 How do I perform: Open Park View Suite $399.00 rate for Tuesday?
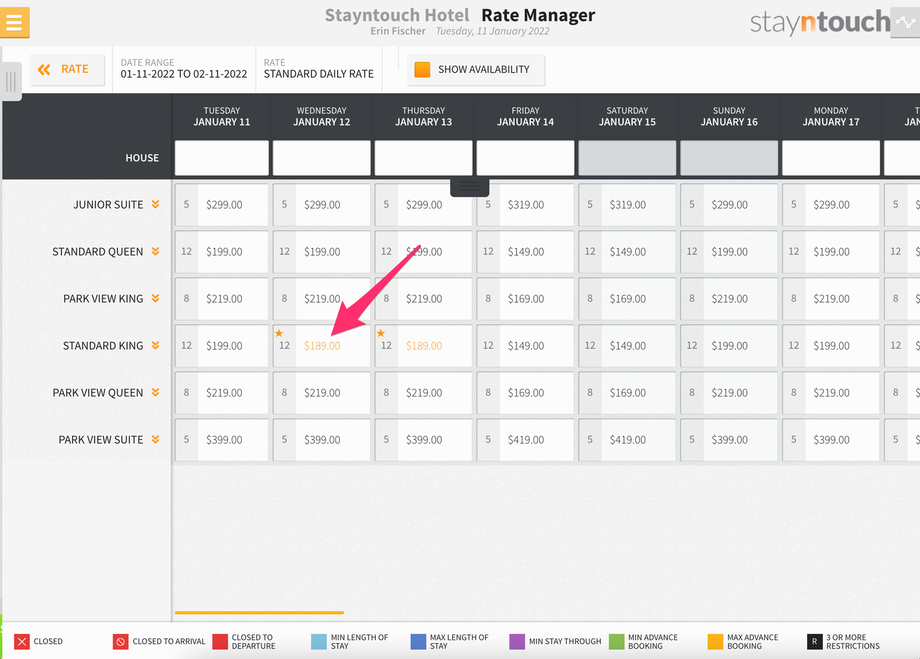click(x=222, y=440)
